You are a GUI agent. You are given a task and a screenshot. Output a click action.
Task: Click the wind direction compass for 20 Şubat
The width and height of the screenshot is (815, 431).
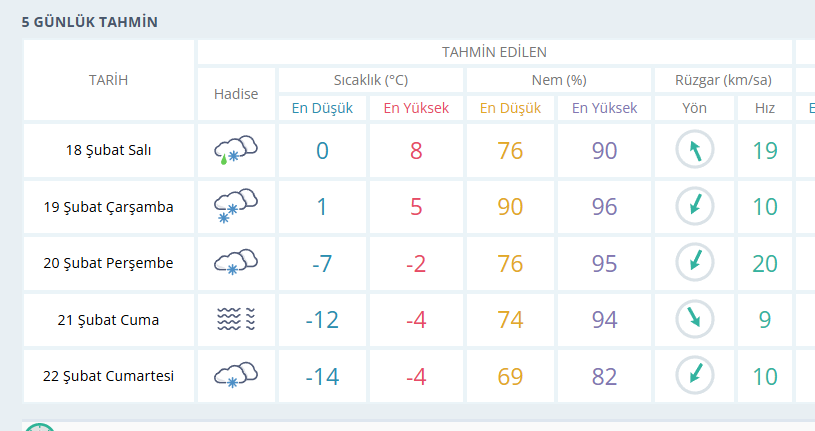695,262
